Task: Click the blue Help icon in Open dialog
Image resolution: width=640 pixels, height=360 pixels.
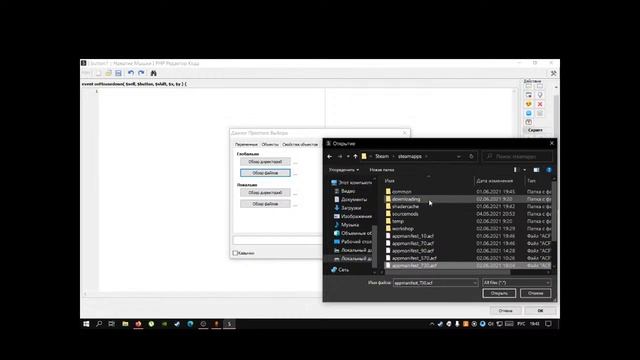Action: [x=549, y=170]
